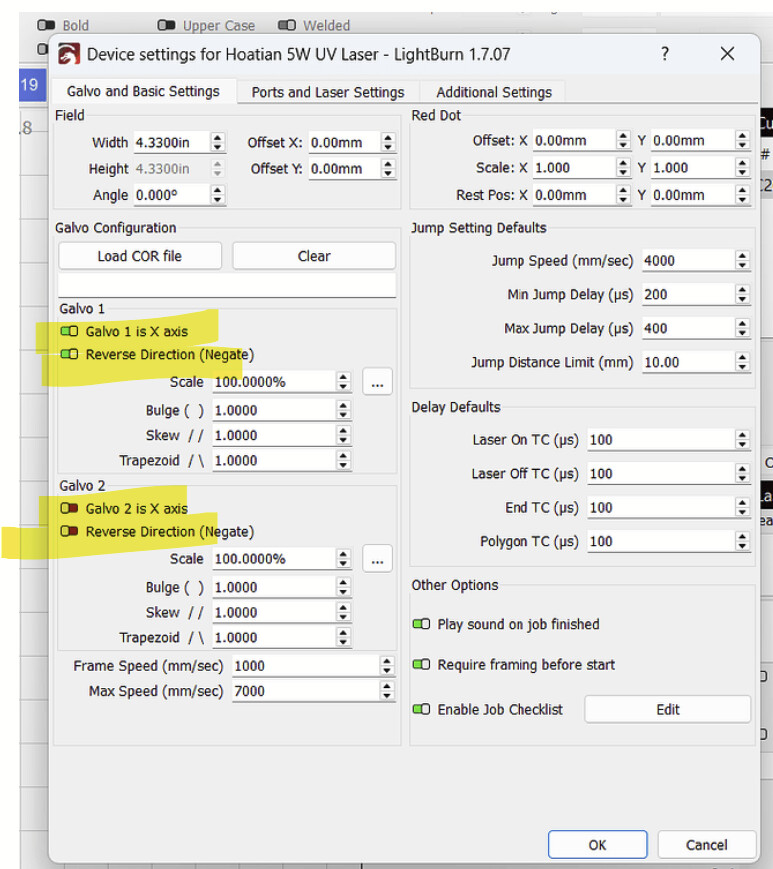Open Galvo 1 scale options ellipsis button
This screenshot has width=773, height=869.
pyautogui.click(x=377, y=382)
